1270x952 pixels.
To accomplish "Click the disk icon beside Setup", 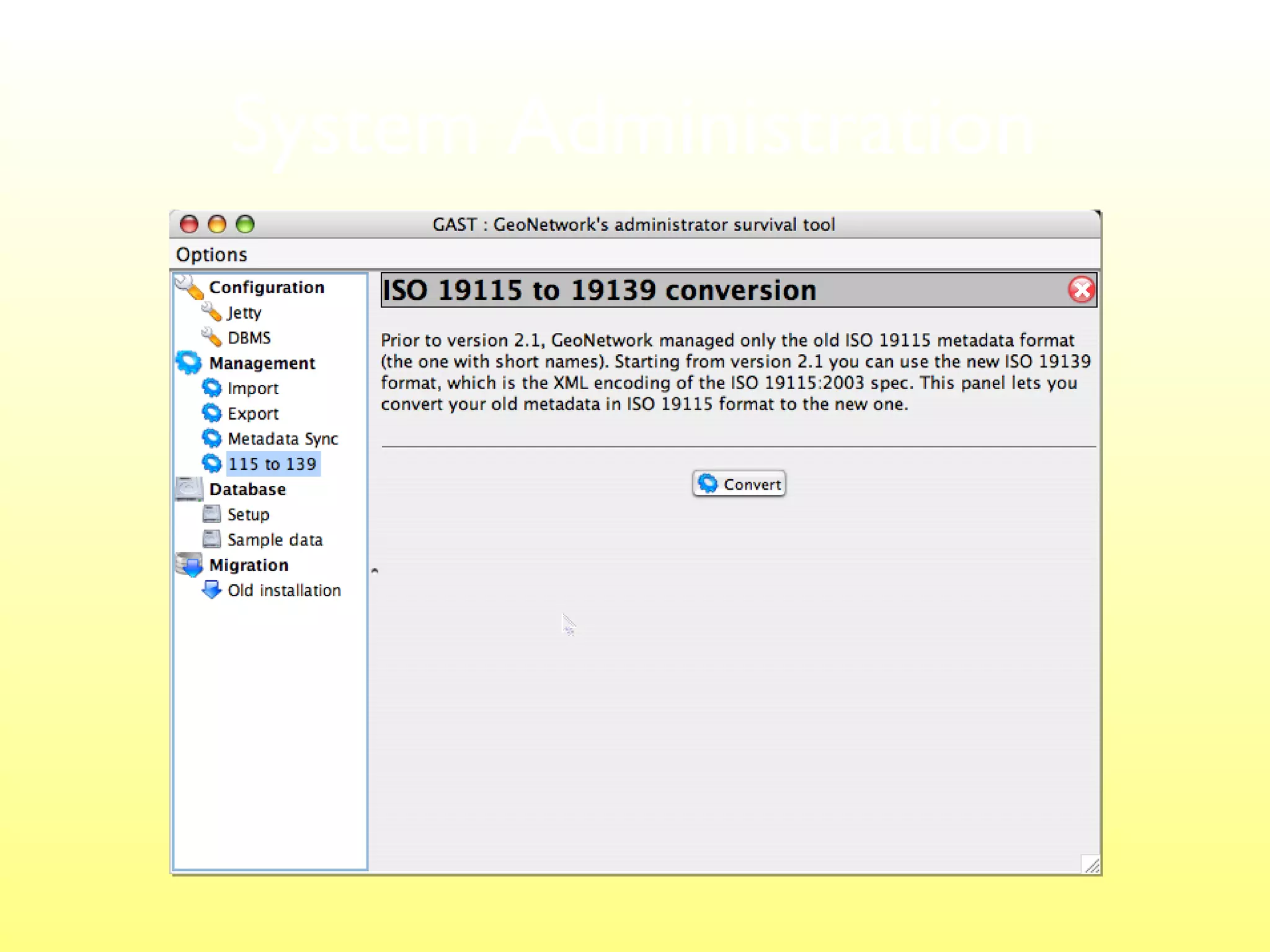I will click(x=211, y=514).
